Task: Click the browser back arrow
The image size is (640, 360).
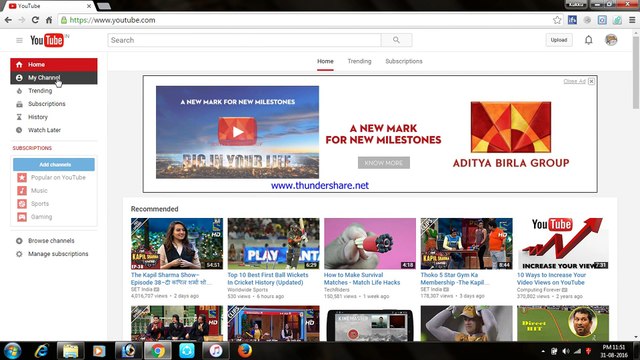Action: [x=8, y=20]
